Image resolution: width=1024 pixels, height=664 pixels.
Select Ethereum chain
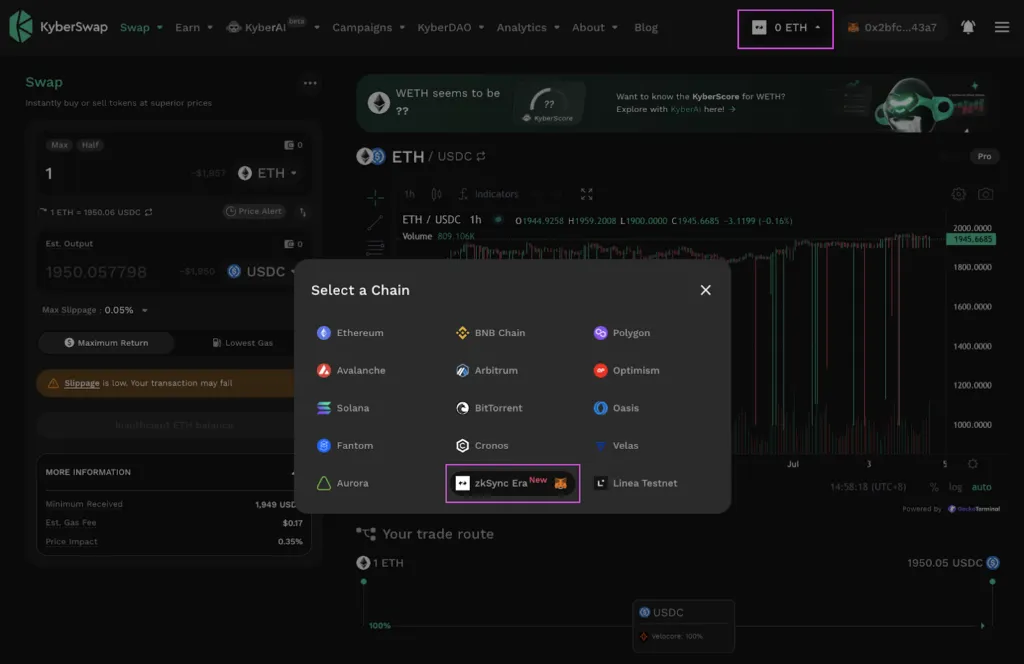click(x=350, y=333)
